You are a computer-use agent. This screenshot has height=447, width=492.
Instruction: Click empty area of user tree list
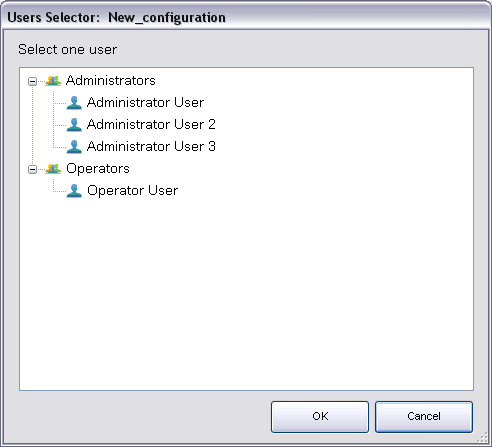click(x=246, y=293)
